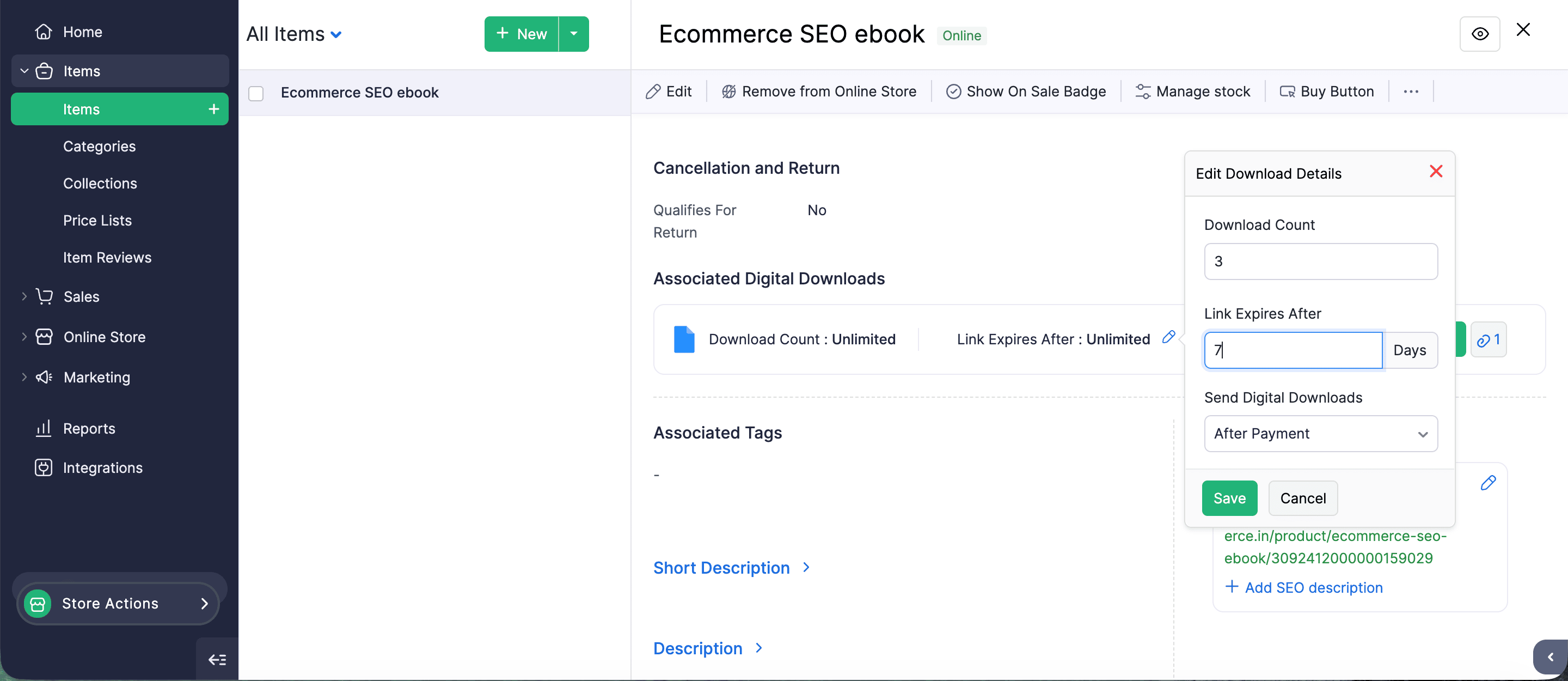Expand the New button dropdown arrow
This screenshot has width=1568, height=681.
573,34
